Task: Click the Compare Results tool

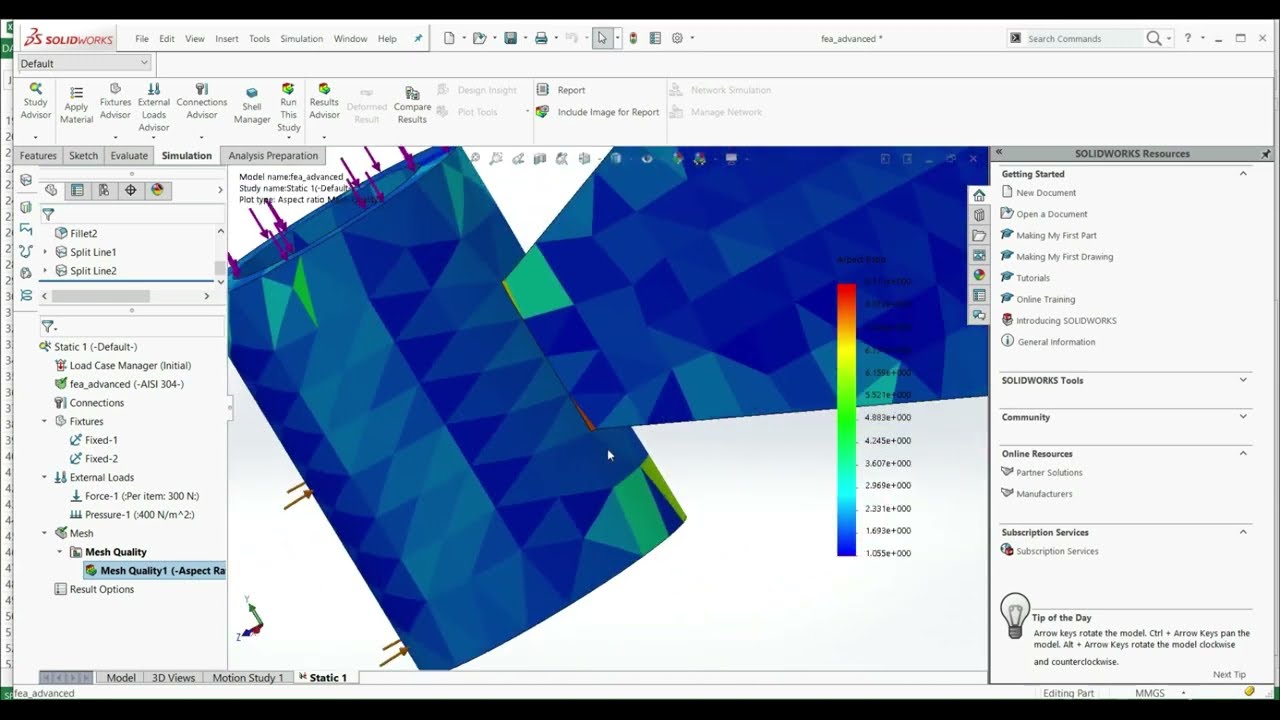Action: (412, 105)
